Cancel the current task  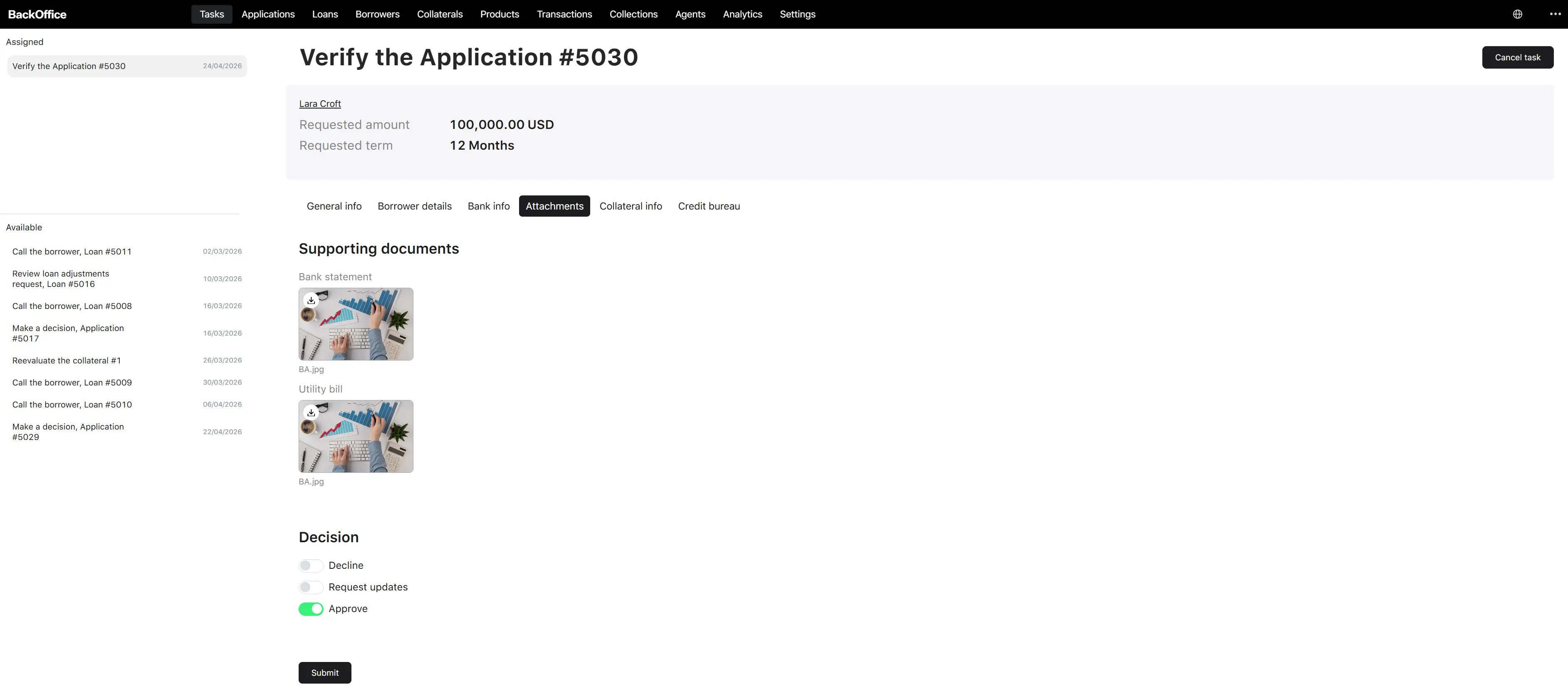(x=1518, y=57)
